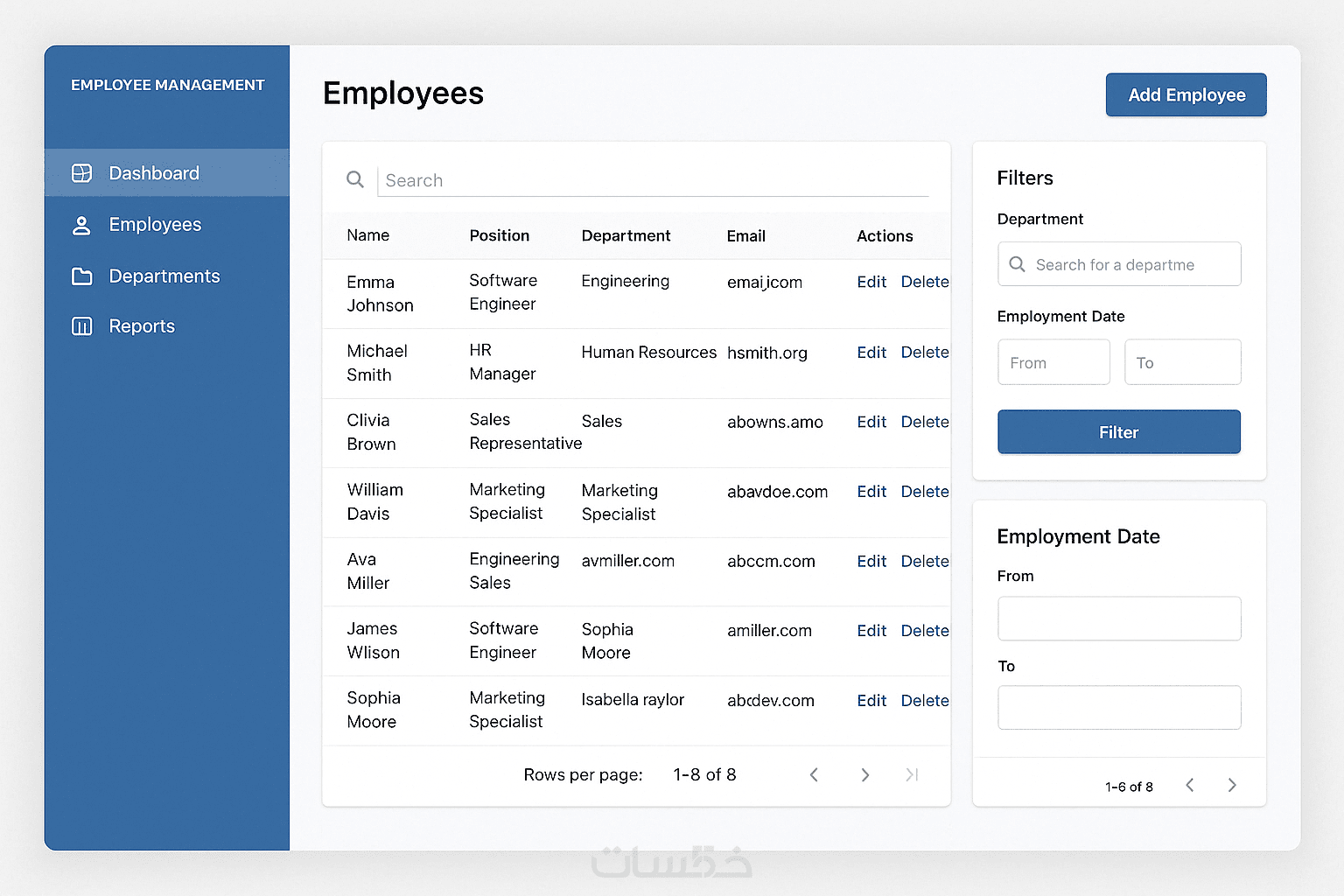Screen dimensions: 1344x896
Task: Edit Emma Johnson's record
Action: click(871, 282)
